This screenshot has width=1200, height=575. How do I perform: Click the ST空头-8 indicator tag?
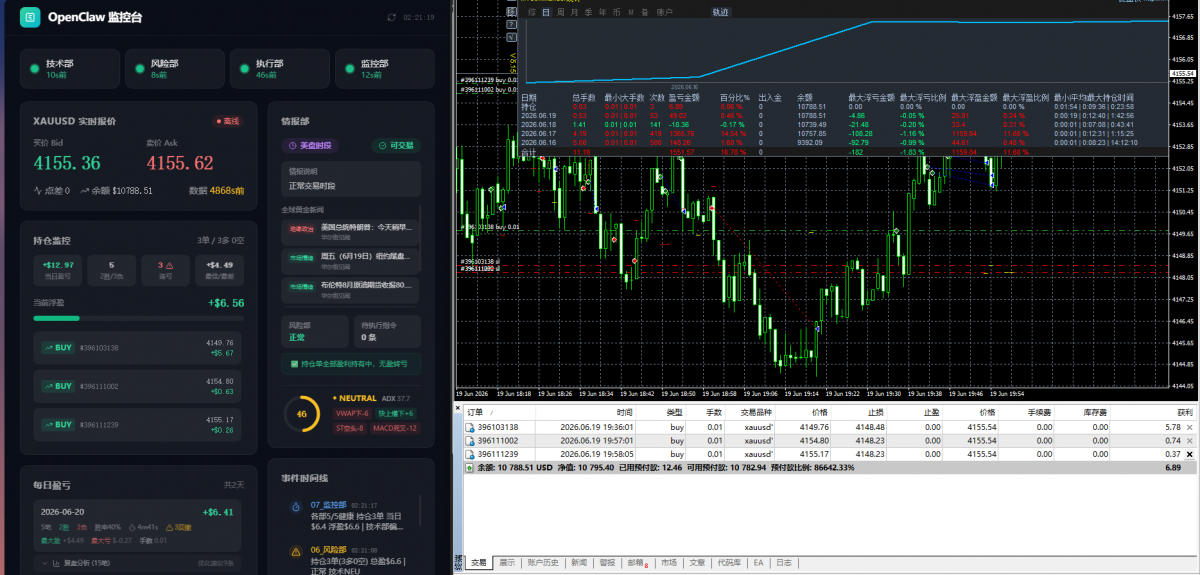[352, 428]
